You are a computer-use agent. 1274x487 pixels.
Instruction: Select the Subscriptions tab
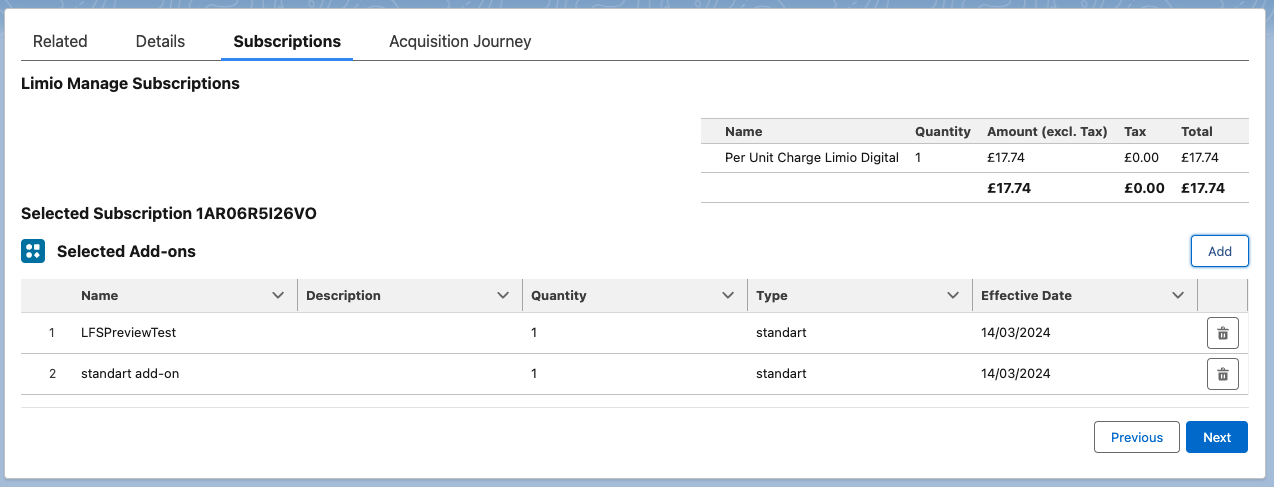(x=287, y=42)
